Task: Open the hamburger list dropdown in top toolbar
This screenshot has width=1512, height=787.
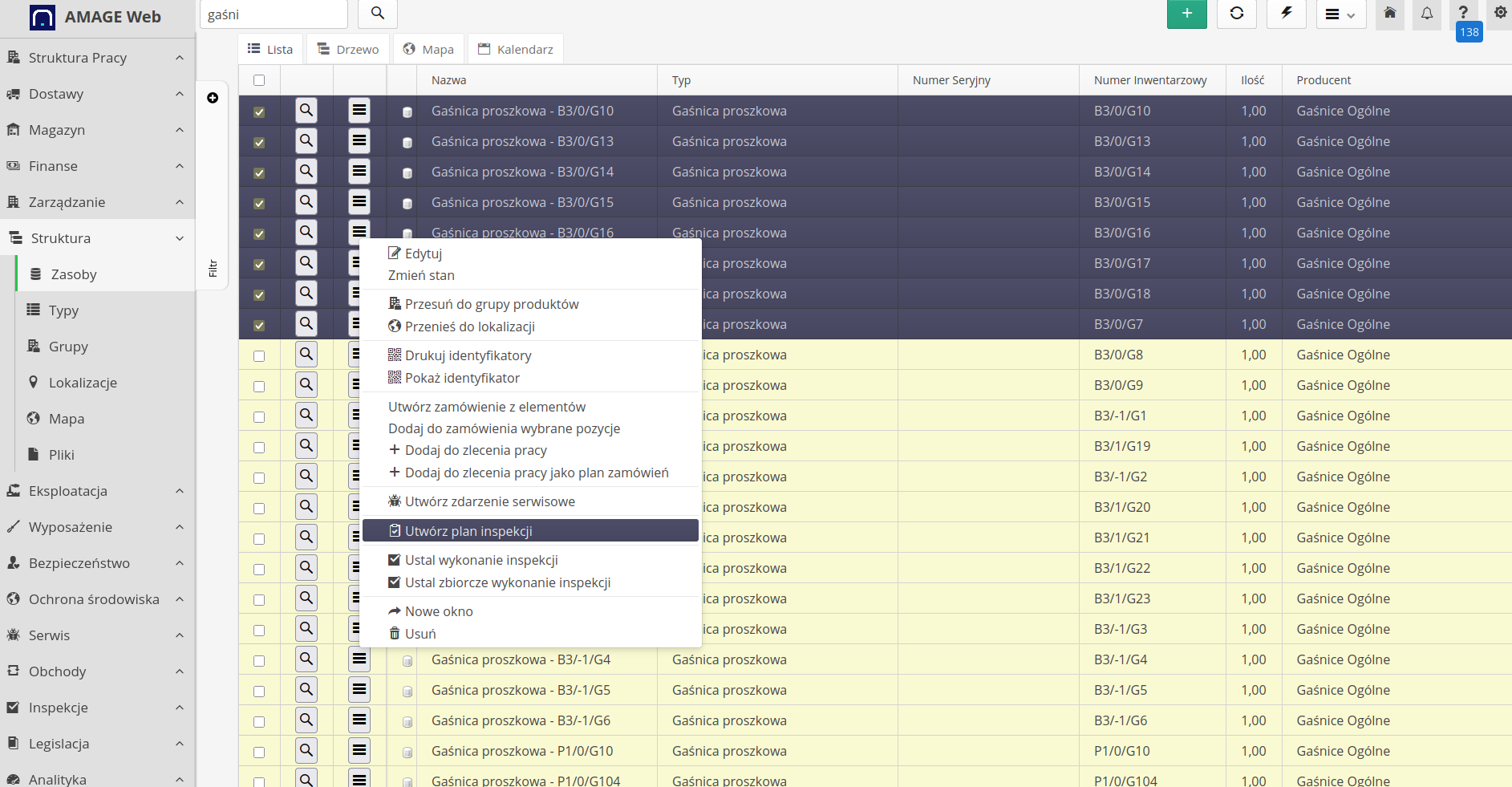Action: (1341, 14)
